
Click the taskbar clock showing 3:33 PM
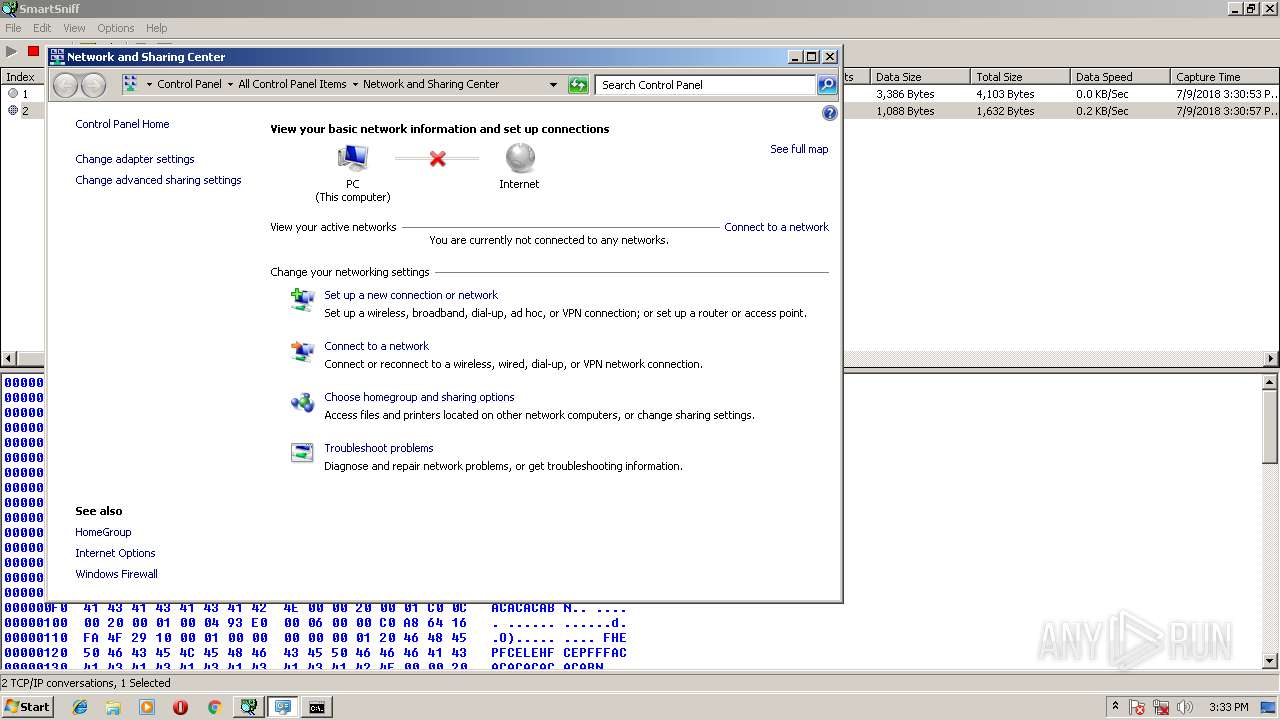click(x=1228, y=707)
